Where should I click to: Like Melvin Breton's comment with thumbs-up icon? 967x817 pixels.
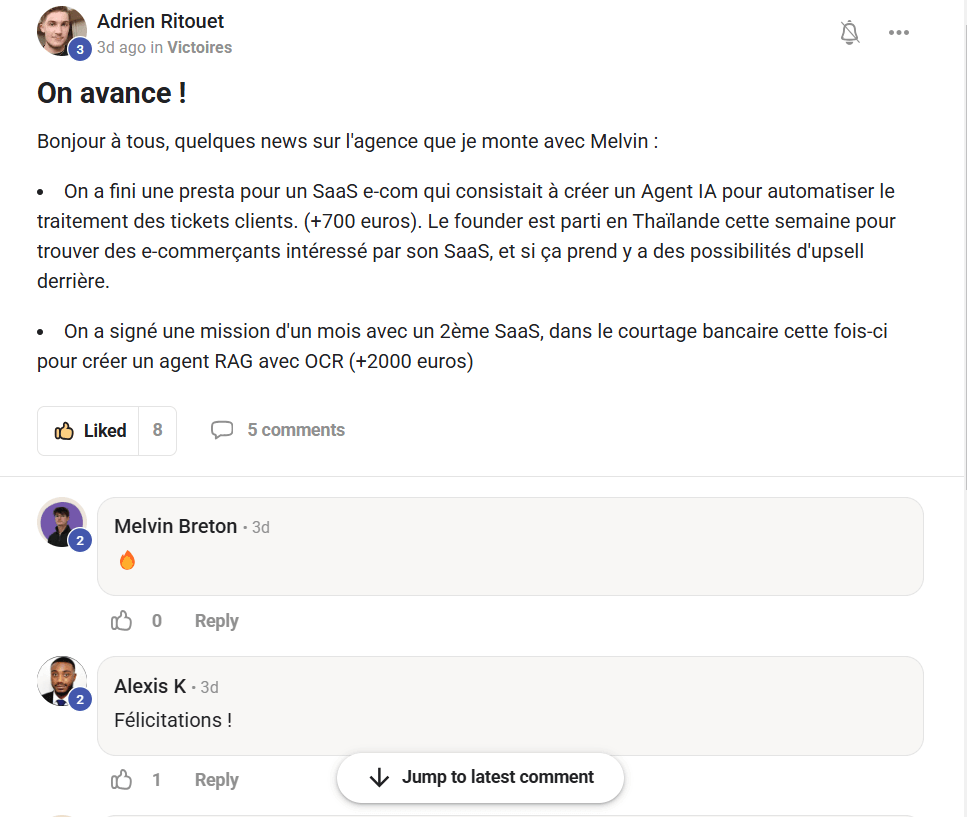(122, 621)
